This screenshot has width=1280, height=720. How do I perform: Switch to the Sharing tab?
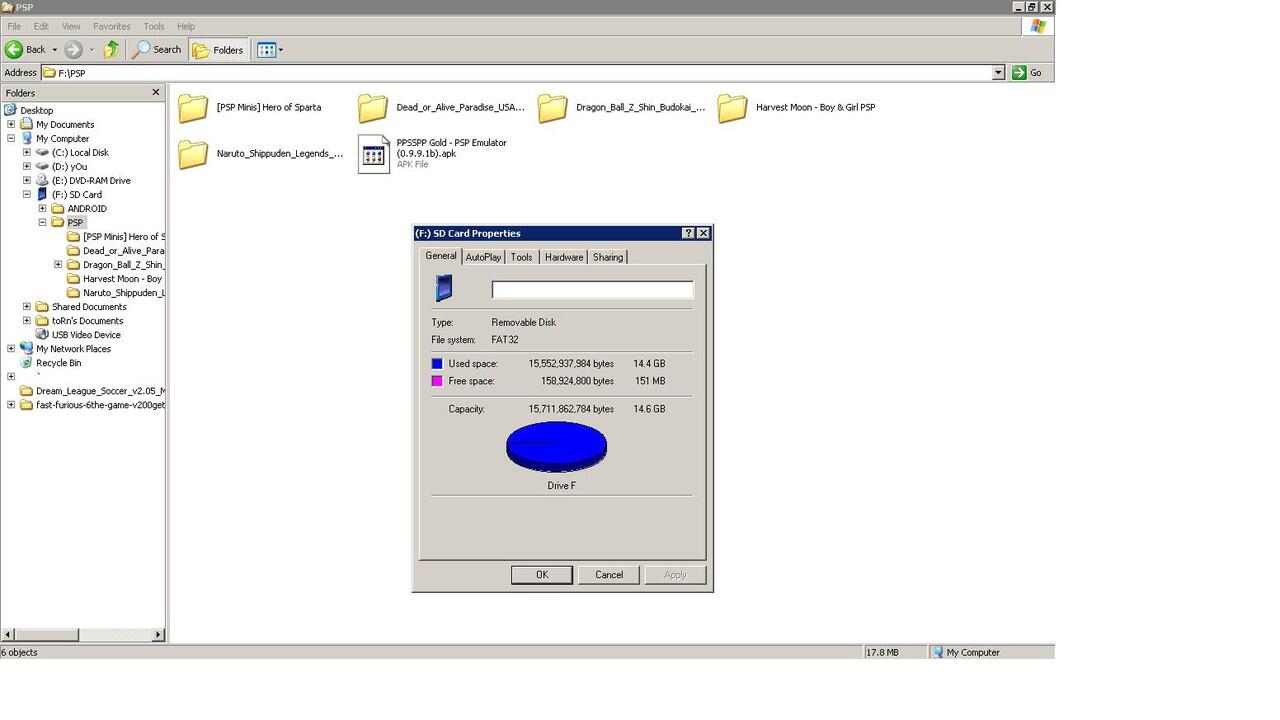click(x=608, y=257)
